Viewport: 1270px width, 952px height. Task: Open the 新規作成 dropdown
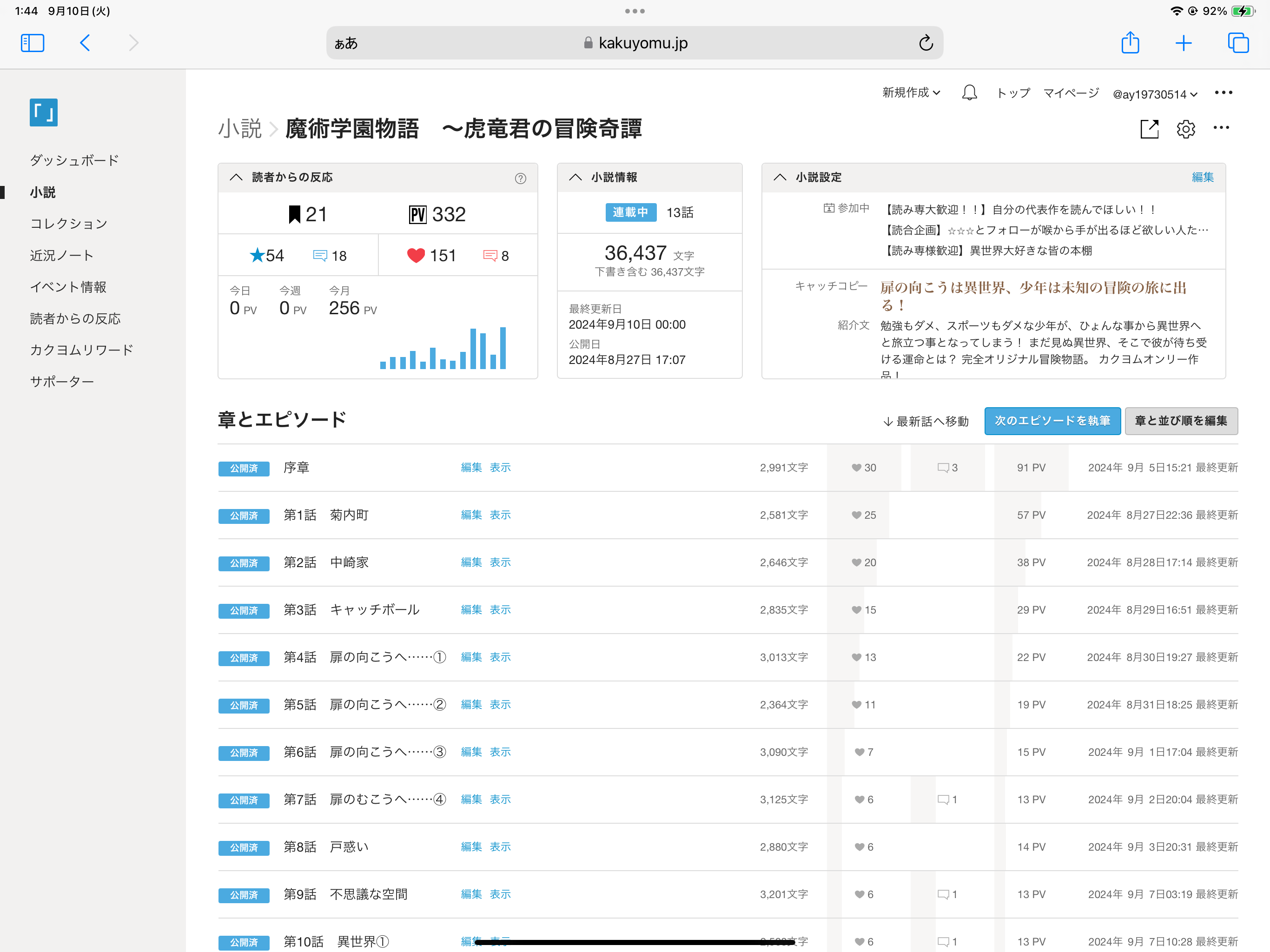(x=911, y=93)
